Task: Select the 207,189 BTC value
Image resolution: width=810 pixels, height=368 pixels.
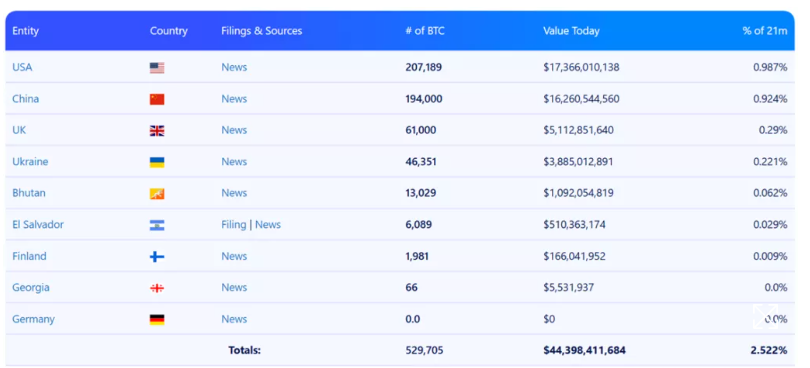Action: coord(424,67)
